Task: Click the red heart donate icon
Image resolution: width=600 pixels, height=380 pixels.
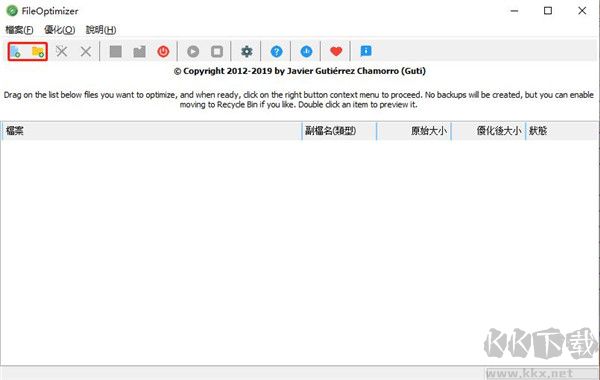Action: 336,51
